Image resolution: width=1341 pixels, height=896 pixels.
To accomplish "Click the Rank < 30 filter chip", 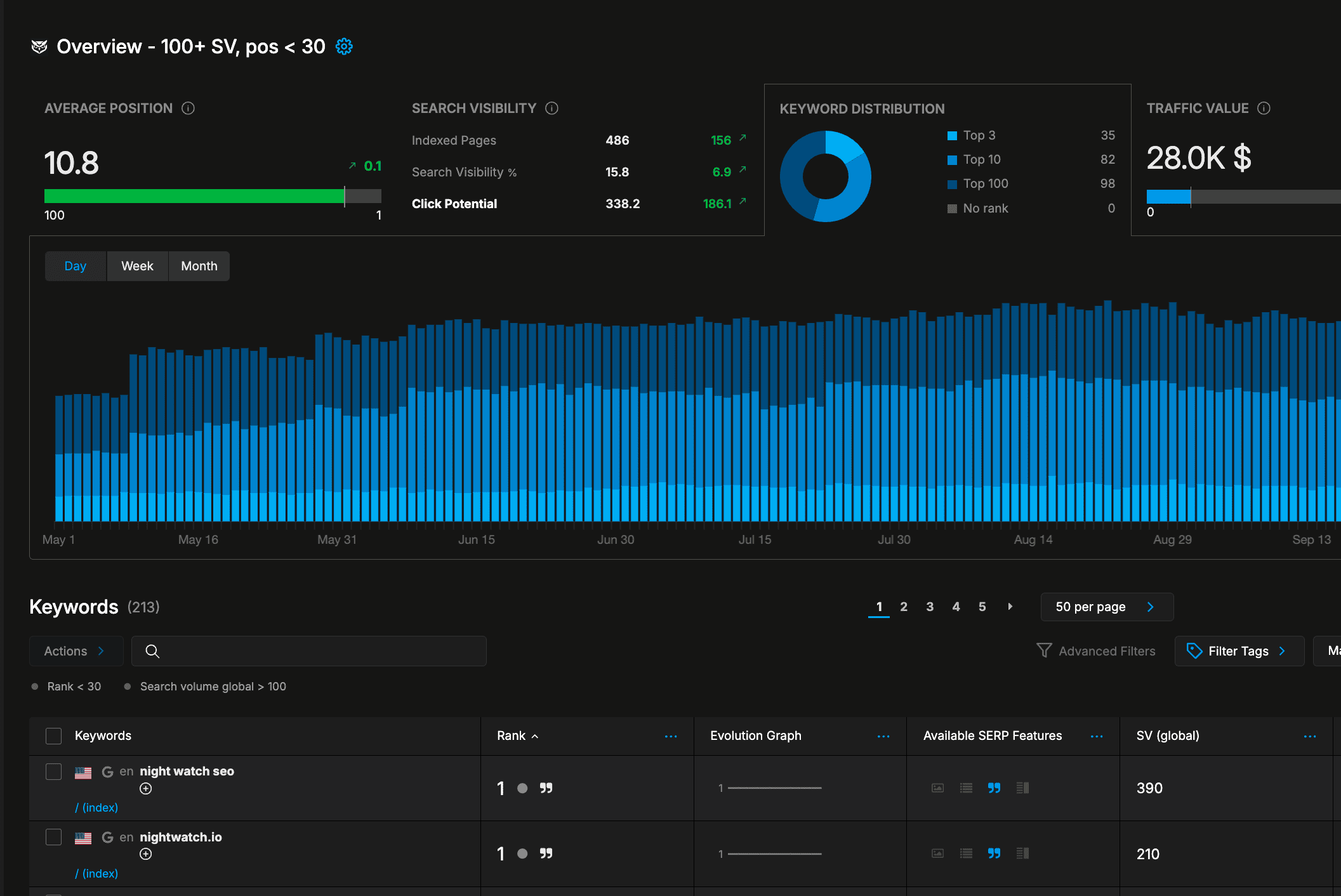I will point(67,687).
